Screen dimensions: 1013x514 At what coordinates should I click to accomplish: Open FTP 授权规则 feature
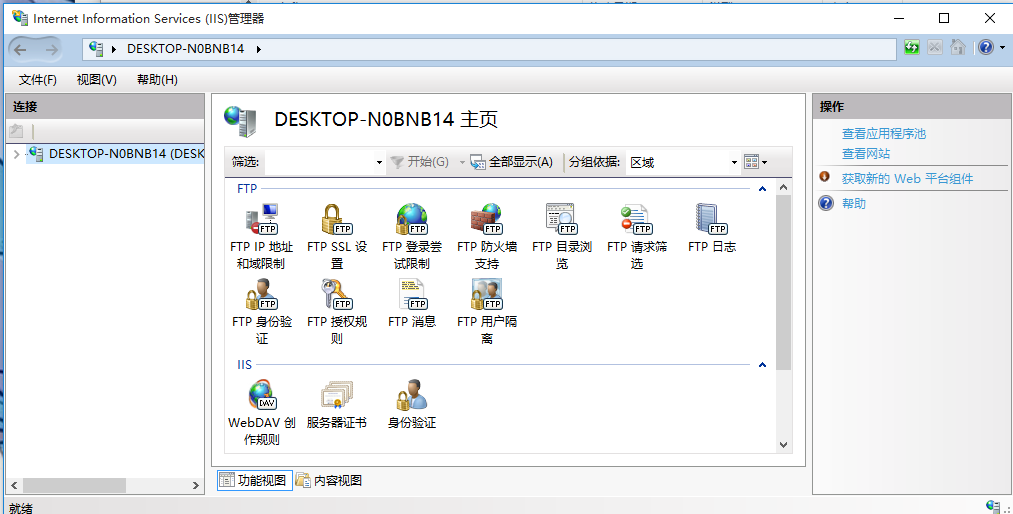pyautogui.click(x=337, y=311)
